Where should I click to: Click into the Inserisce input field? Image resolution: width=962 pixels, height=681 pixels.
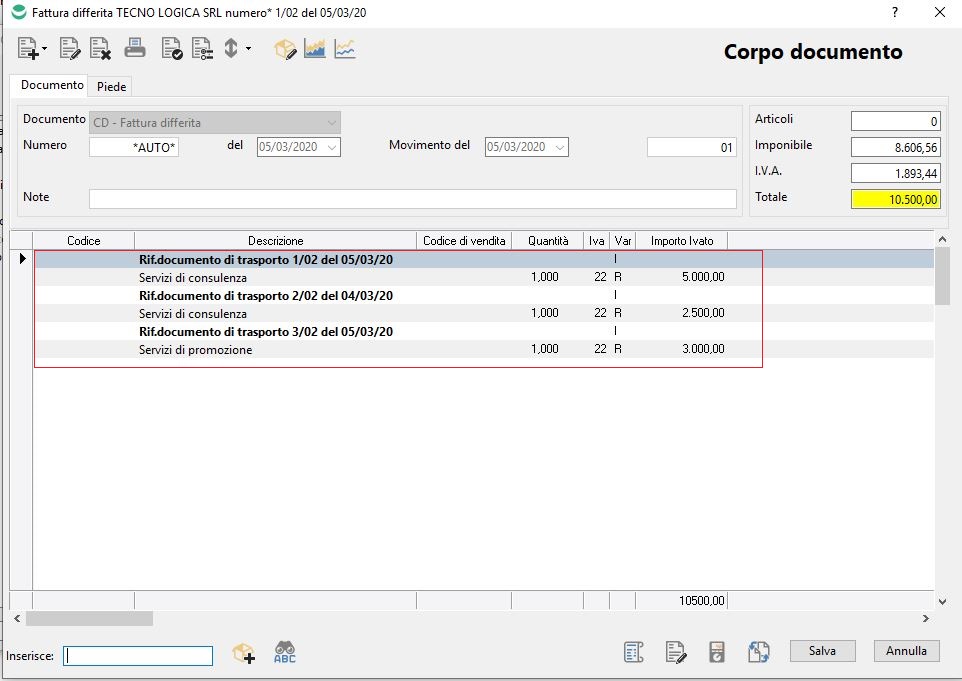(139, 656)
